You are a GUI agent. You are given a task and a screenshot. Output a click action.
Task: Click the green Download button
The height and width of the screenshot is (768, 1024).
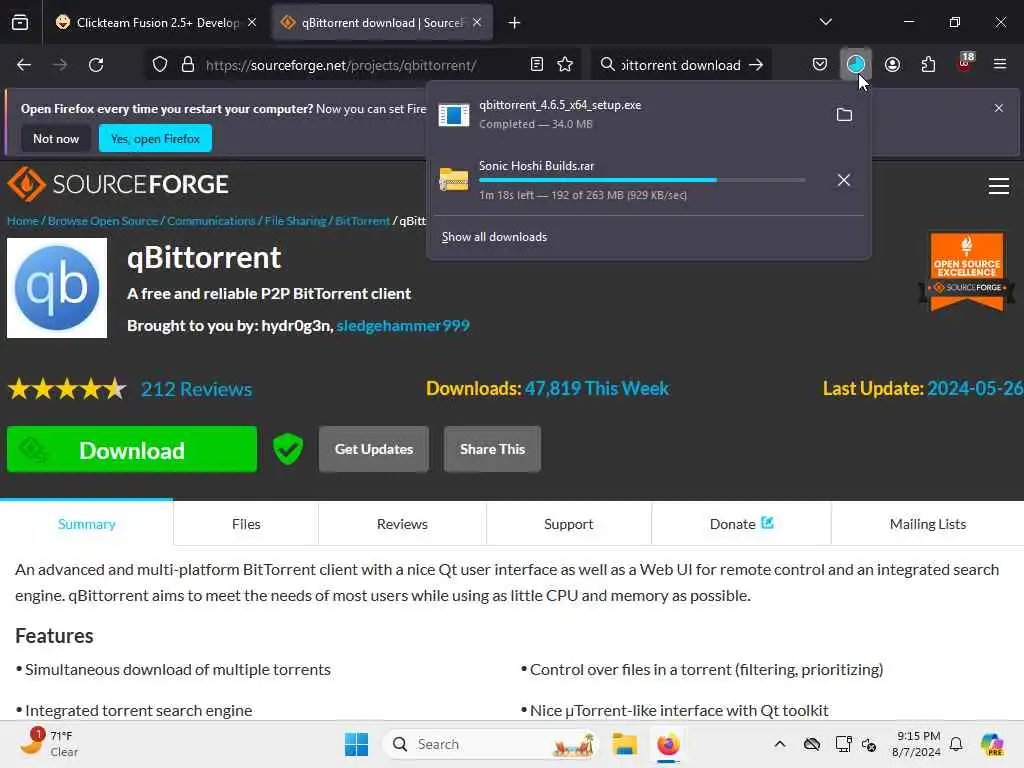coord(132,449)
